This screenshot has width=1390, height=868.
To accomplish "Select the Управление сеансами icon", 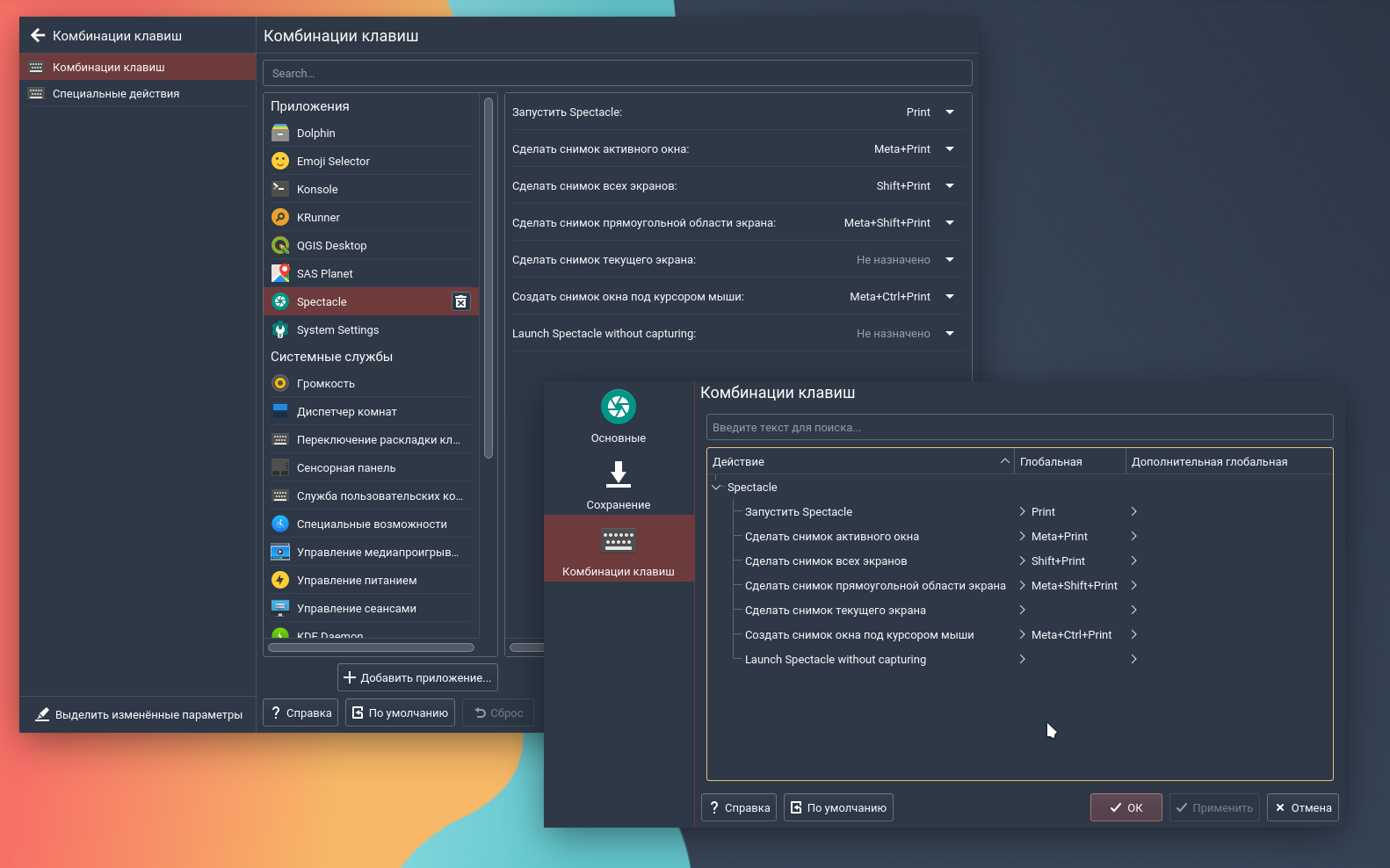I will tap(280, 608).
